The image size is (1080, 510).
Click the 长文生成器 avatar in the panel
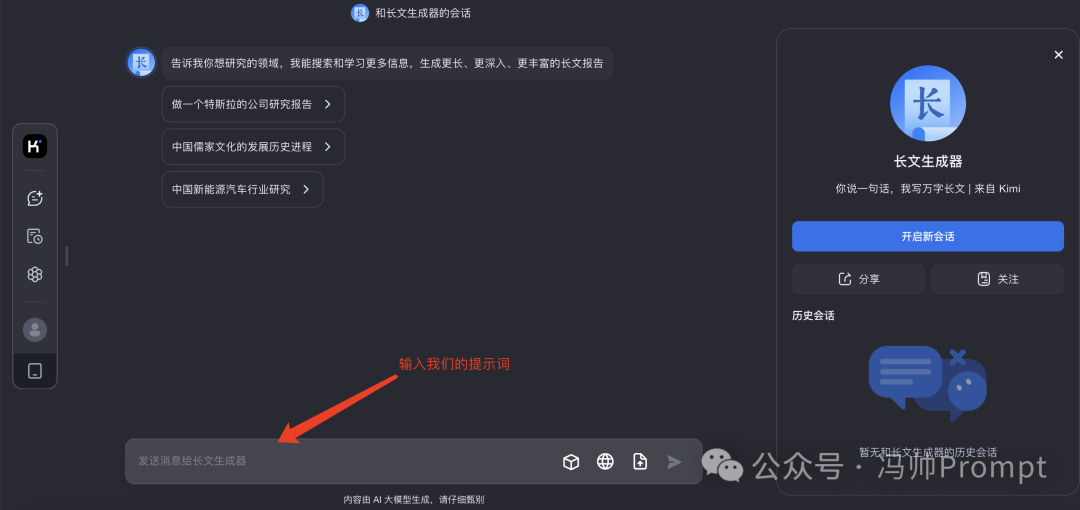click(x=928, y=103)
